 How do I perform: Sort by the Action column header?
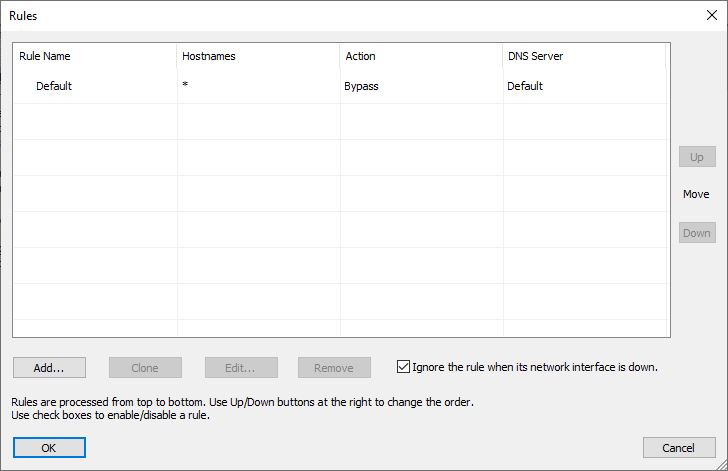click(421, 56)
